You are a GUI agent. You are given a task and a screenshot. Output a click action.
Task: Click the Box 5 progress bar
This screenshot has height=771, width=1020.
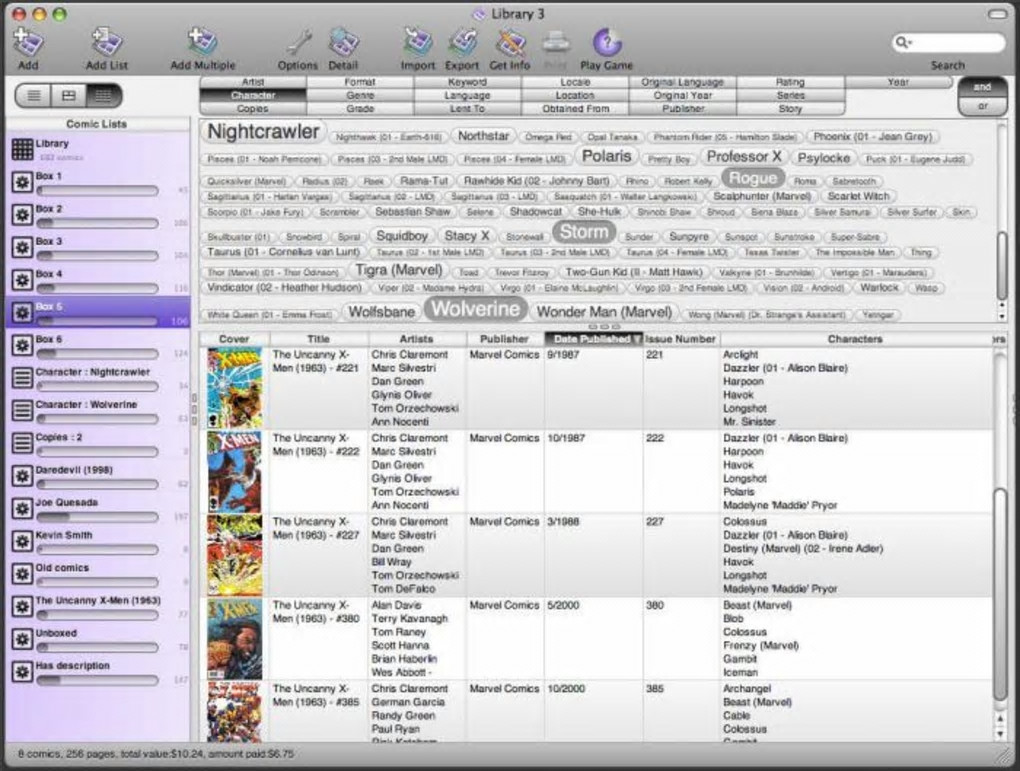pyautogui.click(x=98, y=321)
